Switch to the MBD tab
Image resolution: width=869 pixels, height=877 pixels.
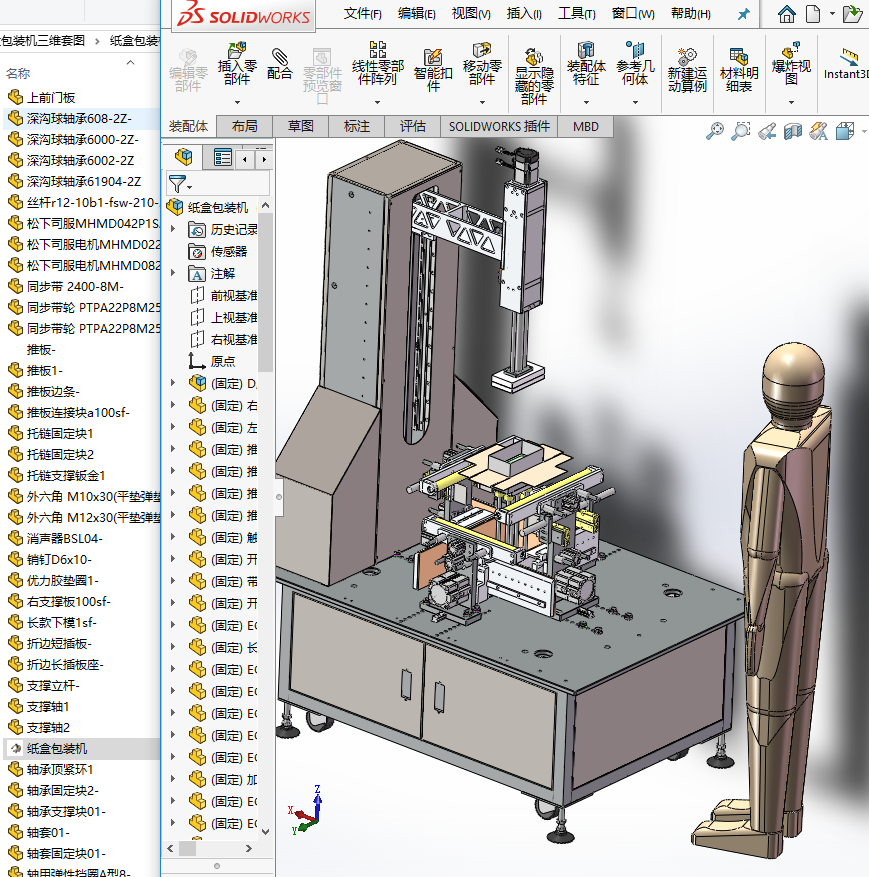click(x=585, y=126)
